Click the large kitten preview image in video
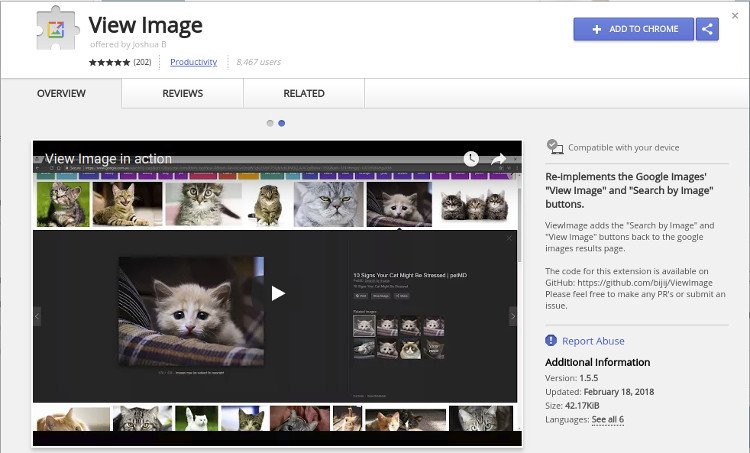Viewport: 750px width, 453px height. [x=191, y=311]
